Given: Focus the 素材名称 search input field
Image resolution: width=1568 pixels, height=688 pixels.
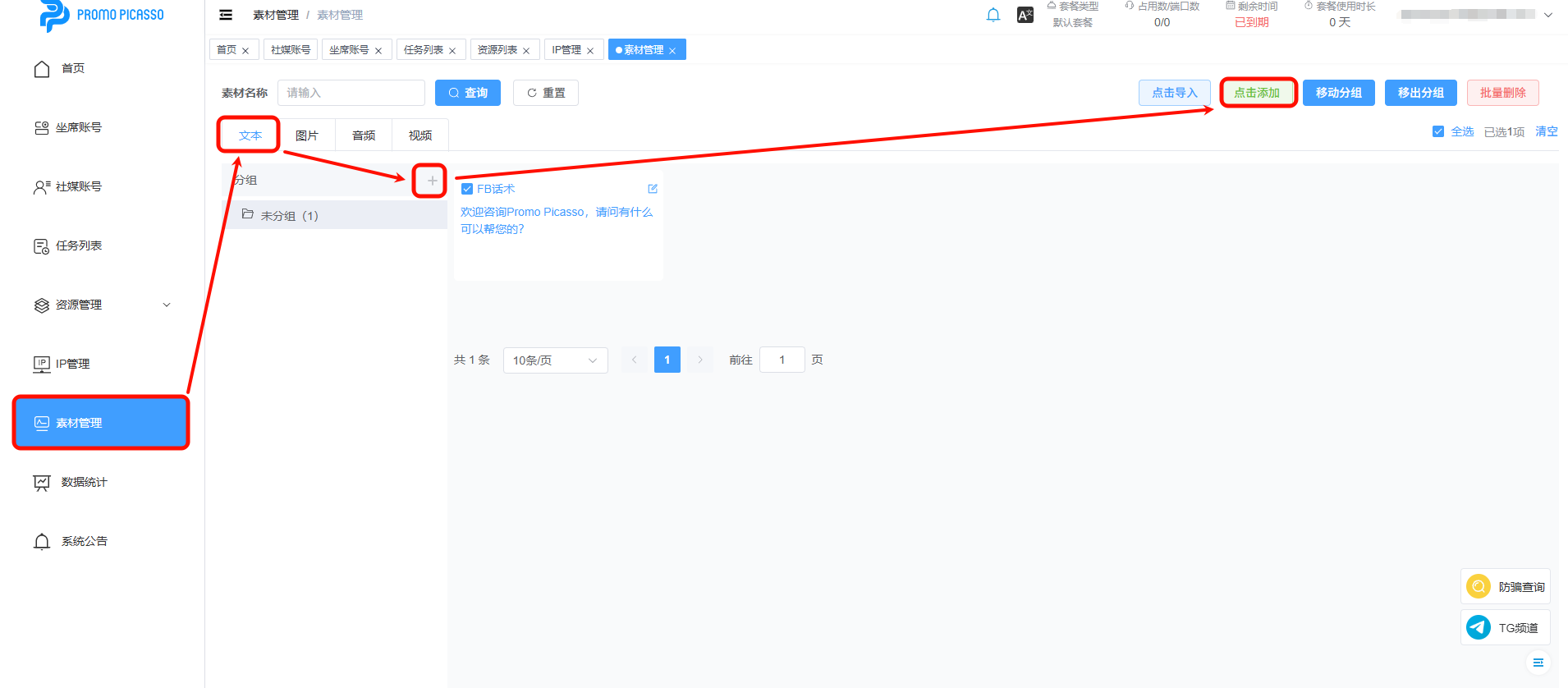Looking at the screenshot, I should click(x=351, y=93).
